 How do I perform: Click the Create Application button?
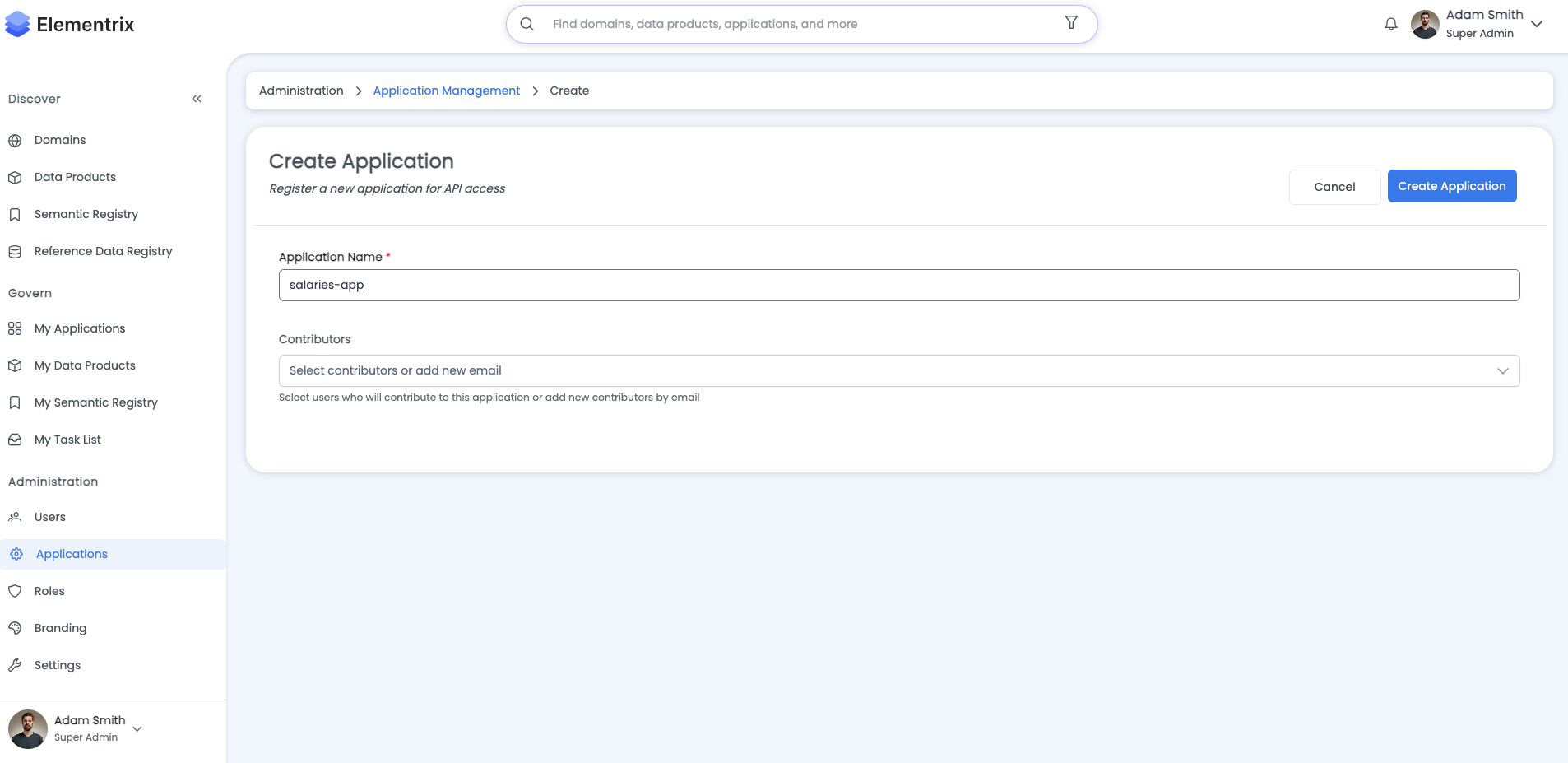click(x=1450, y=186)
